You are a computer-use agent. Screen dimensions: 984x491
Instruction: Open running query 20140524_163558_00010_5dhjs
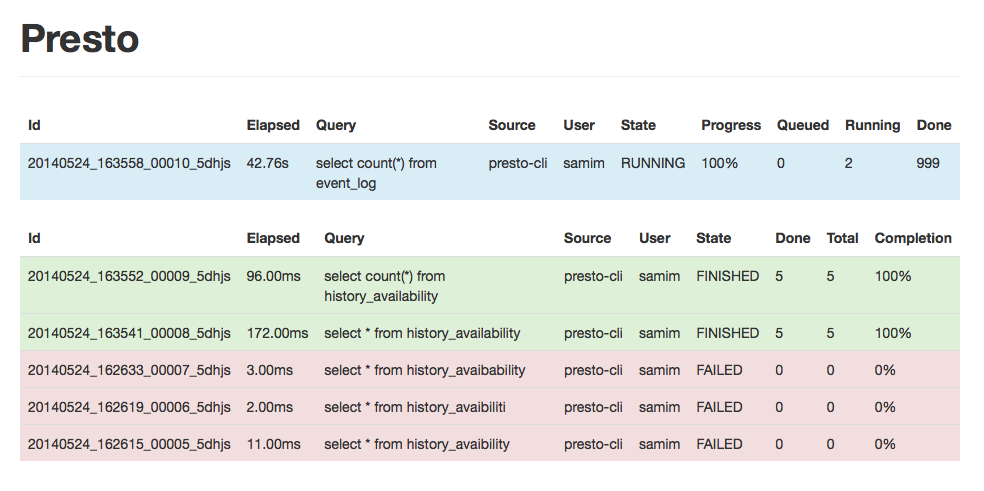129,163
